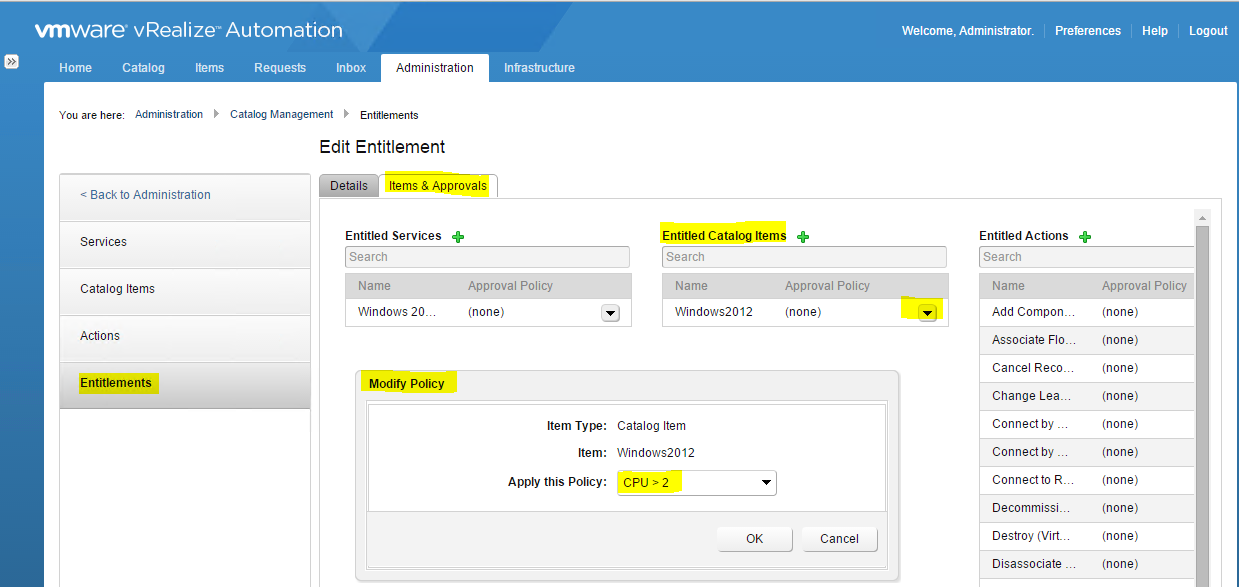Open the Home tab
The width and height of the screenshot is (1239, 587).
(75, 68)
